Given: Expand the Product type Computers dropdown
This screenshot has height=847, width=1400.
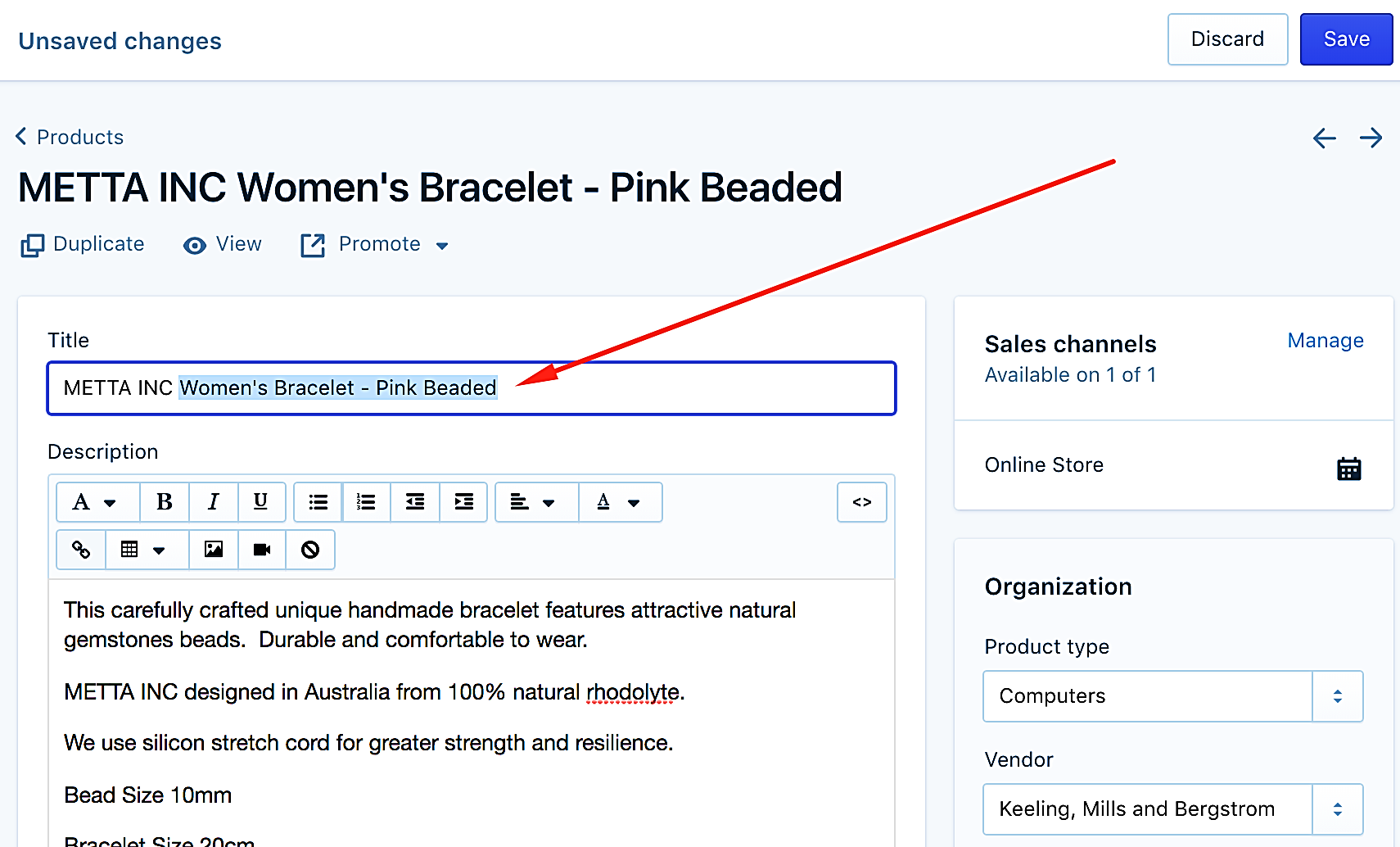Looking at the screenshot, I should 1173,696.
